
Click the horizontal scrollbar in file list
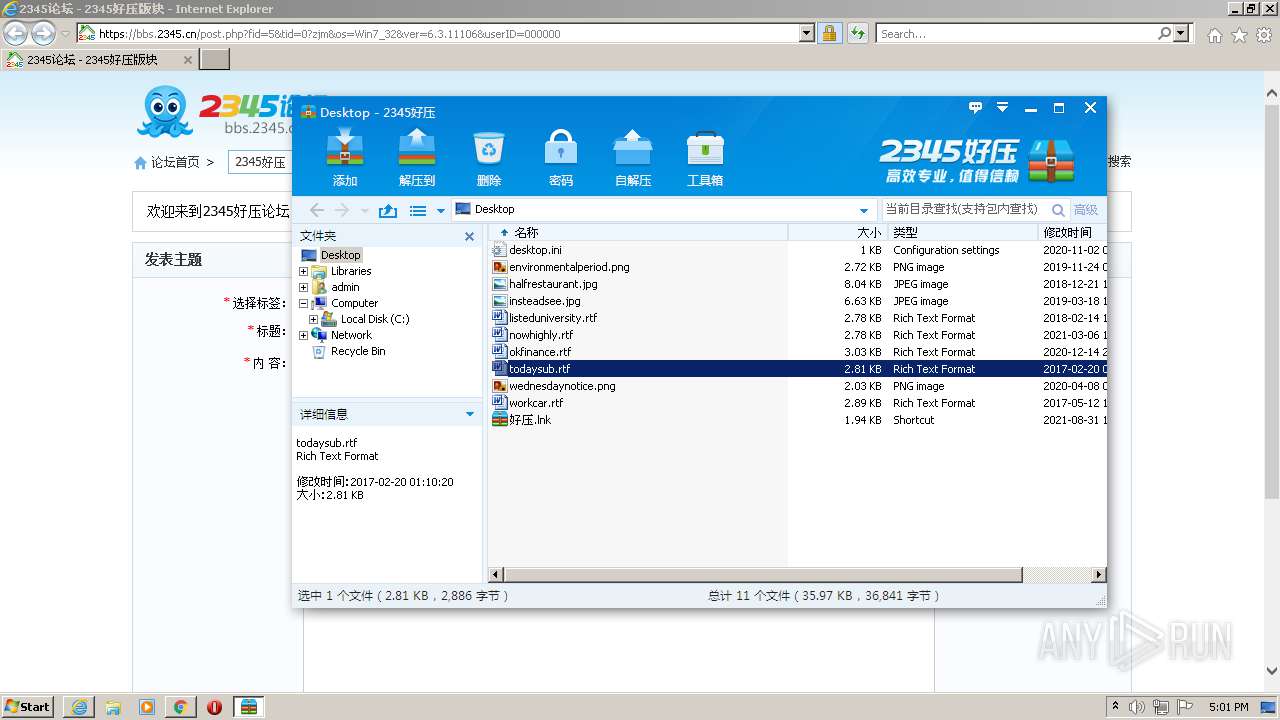763,575
